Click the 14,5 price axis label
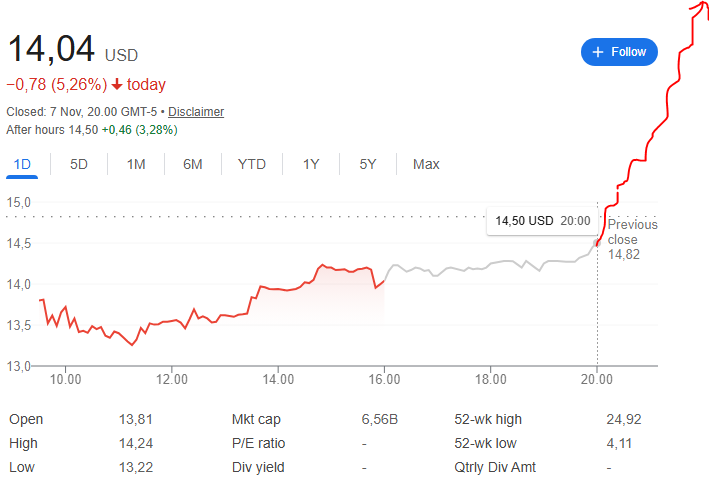709x493 pixels. (x=19, y=243)
